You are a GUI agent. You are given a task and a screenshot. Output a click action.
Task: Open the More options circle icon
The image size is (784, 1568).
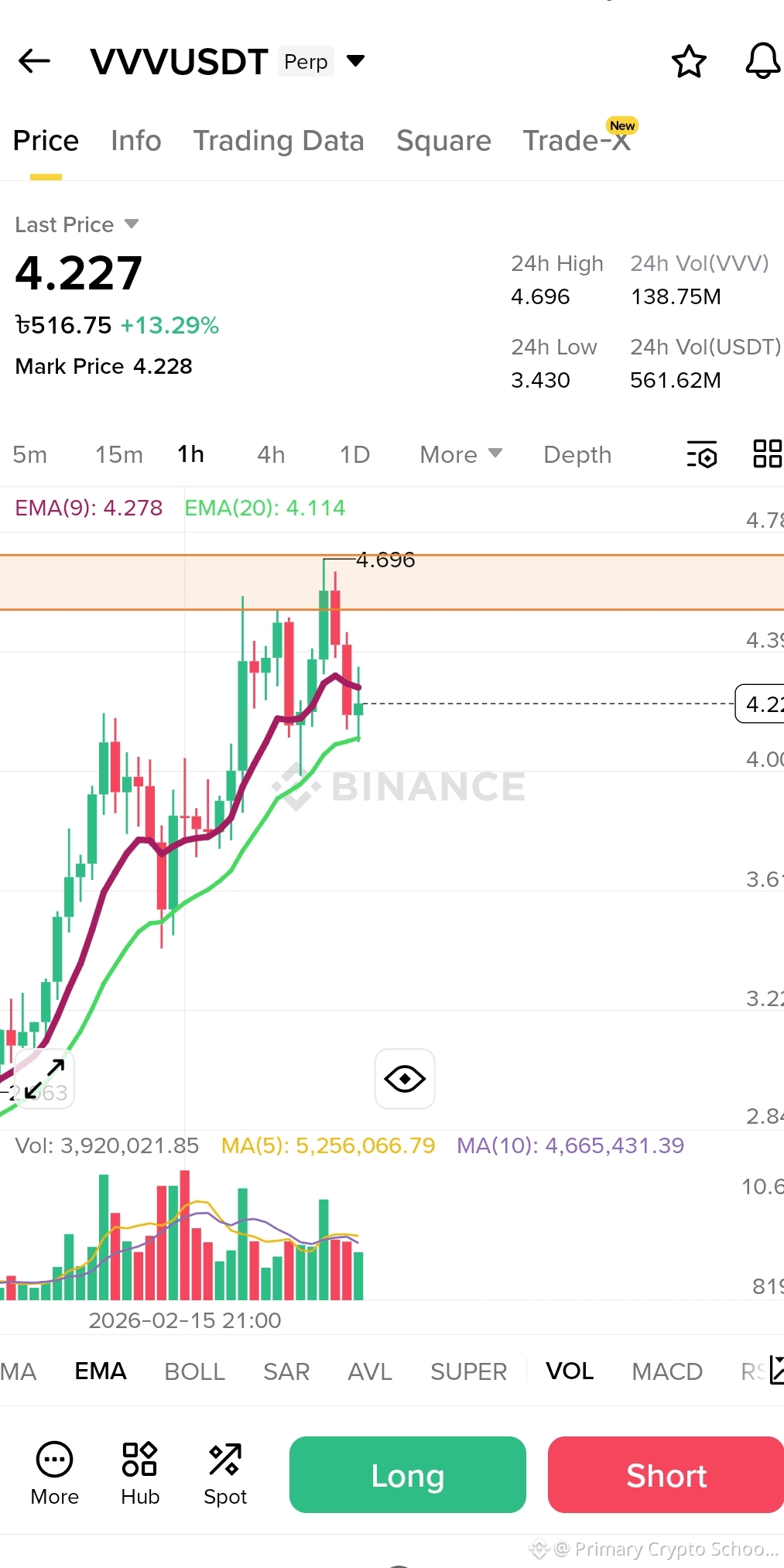click(x=55, y=1474)
